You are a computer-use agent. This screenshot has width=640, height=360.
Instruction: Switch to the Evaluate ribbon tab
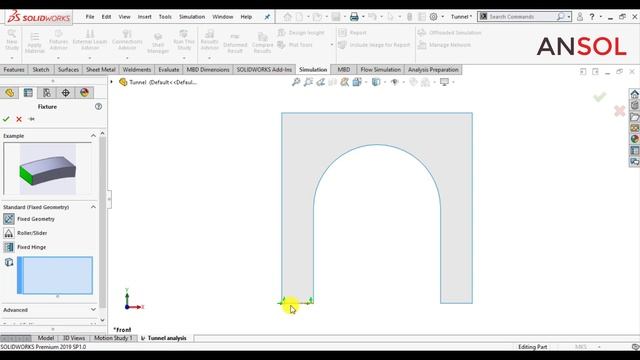[169, 70]
